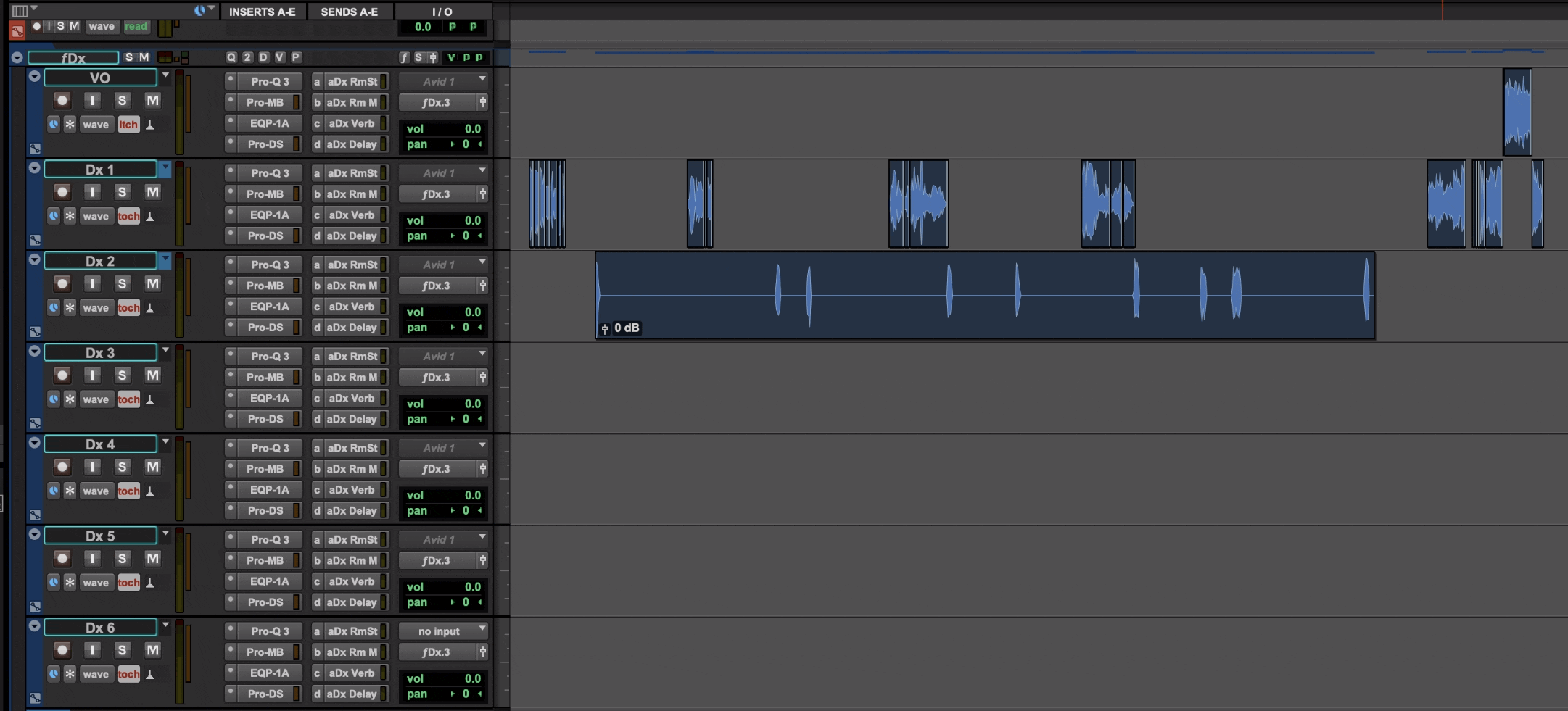The height and width of the screenshot is (711, 1568).
Task: Click insert selector dot beside Pro-Q 3 on VO
Action: point(231,80)
